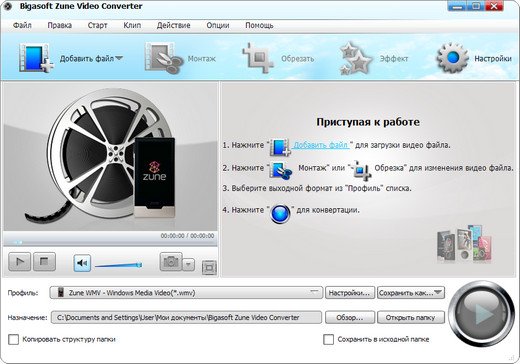Start playback with the play button
The image size is (520, 364).
coord(20,262)
